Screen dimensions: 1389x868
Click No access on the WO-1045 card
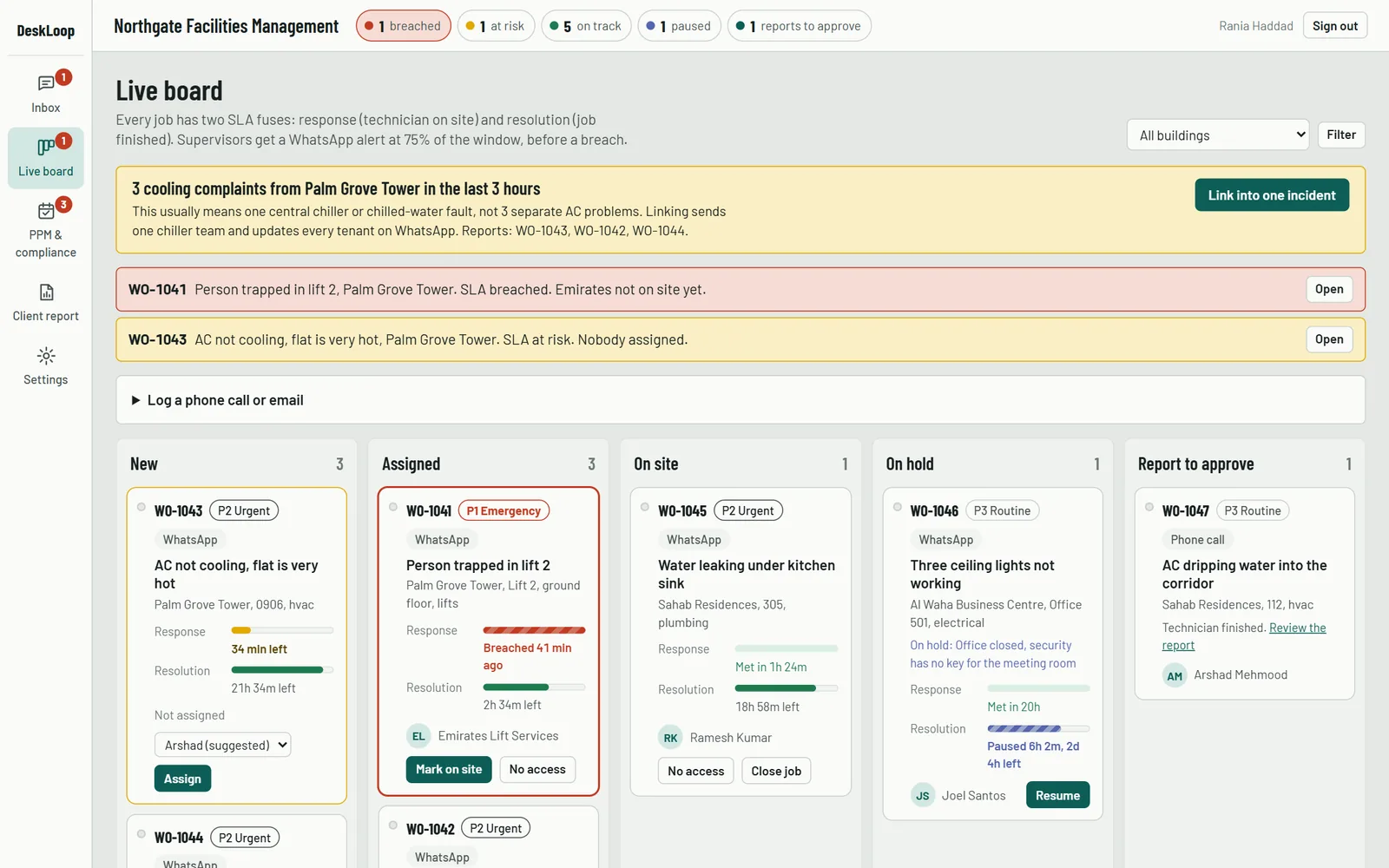[696, 771]
